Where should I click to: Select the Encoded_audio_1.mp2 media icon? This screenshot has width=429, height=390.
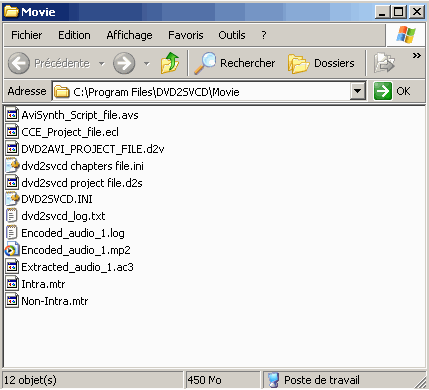click(12, 250)
